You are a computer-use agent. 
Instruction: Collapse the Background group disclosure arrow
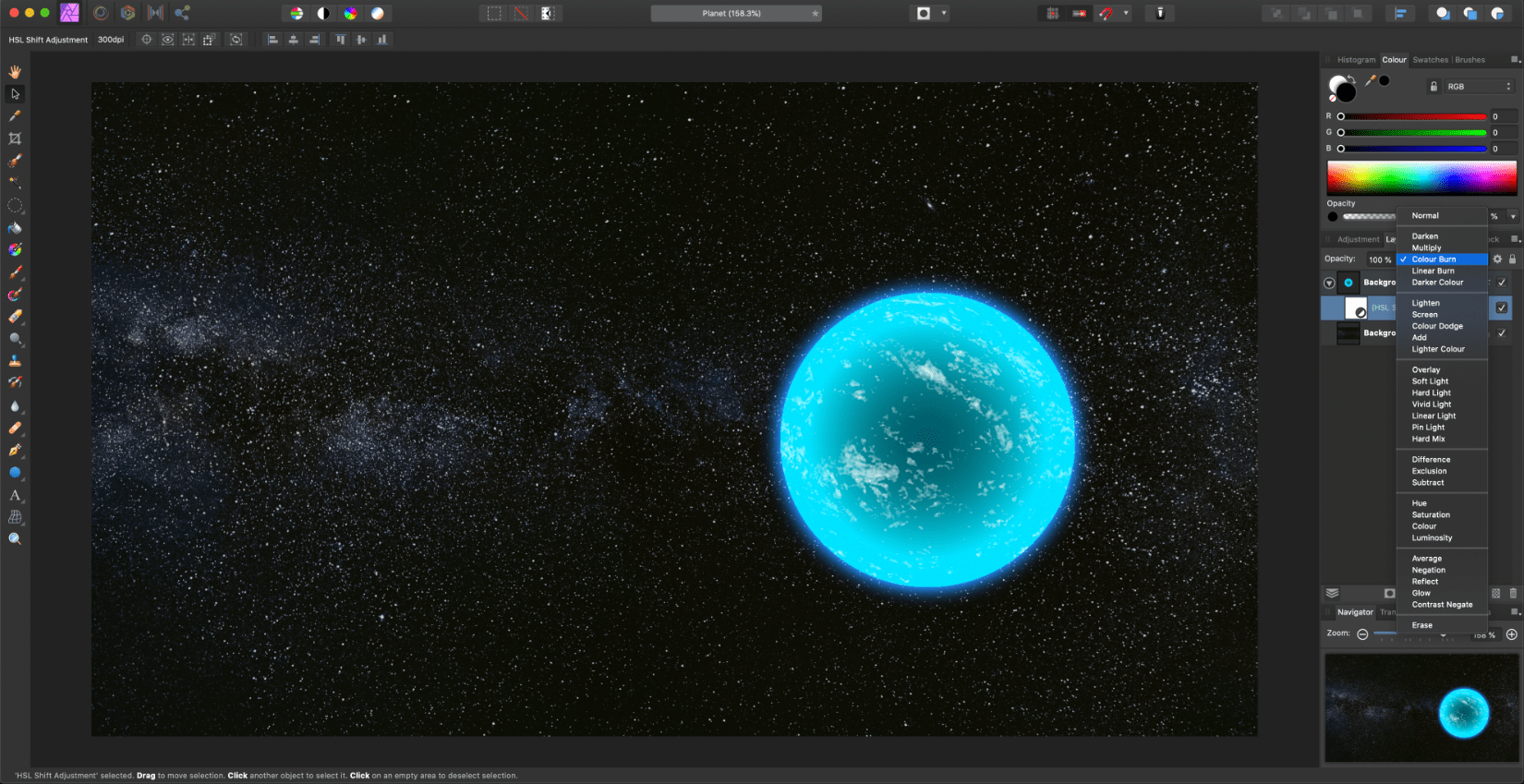1329,283
